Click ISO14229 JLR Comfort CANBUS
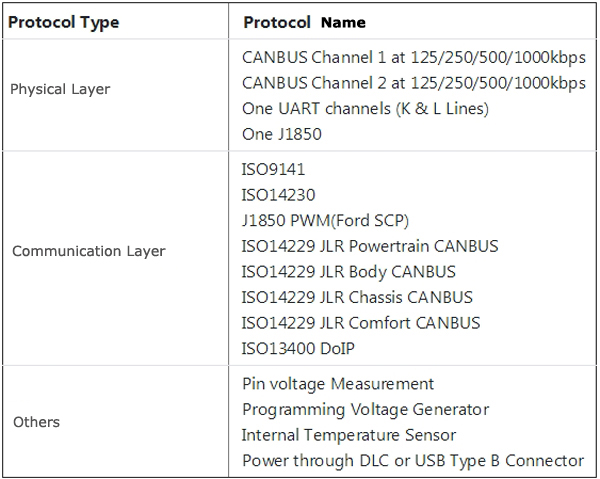This screenshot has height=479, width=600. click(x=360, y=323)
